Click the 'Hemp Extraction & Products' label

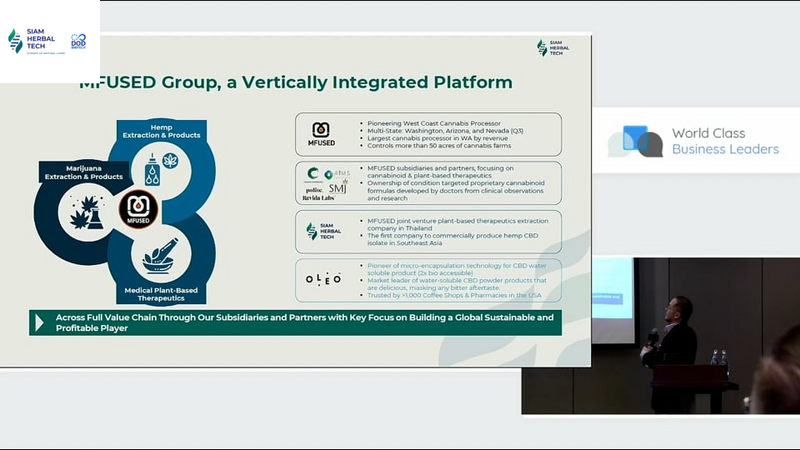coord(161,131)
